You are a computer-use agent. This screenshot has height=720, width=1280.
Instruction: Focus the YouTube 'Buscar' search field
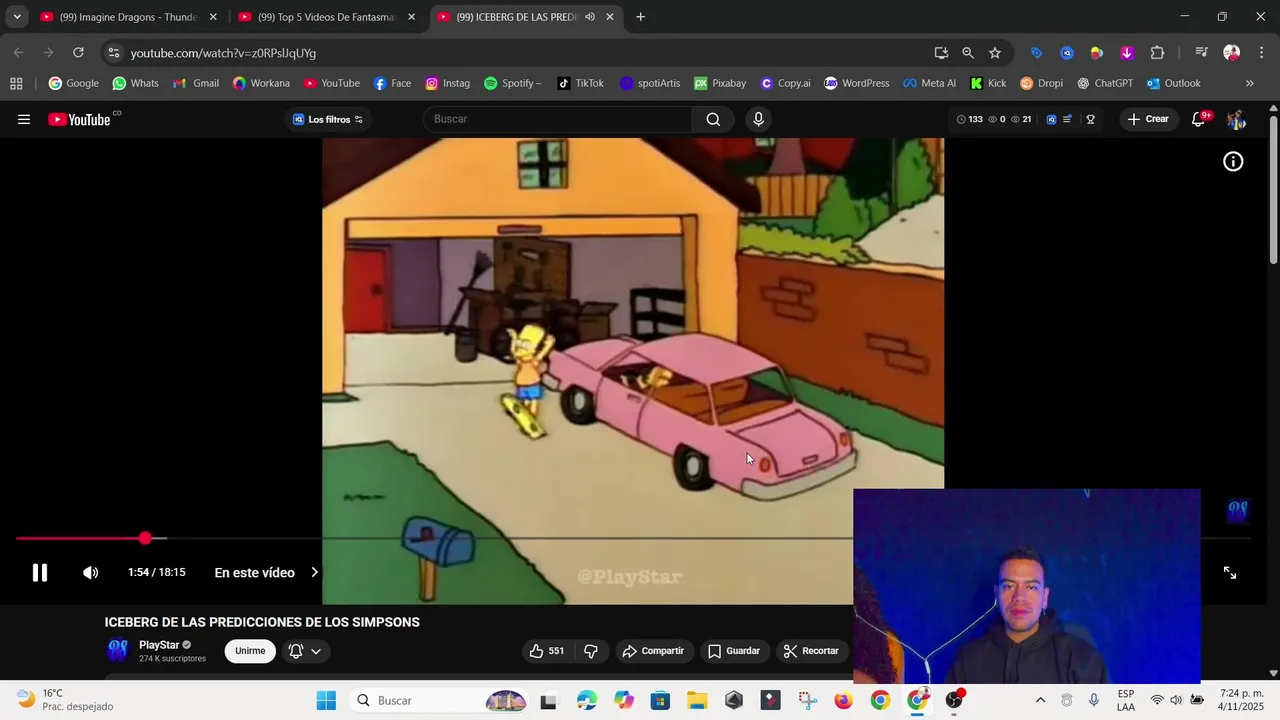click(x=560, y=119)
